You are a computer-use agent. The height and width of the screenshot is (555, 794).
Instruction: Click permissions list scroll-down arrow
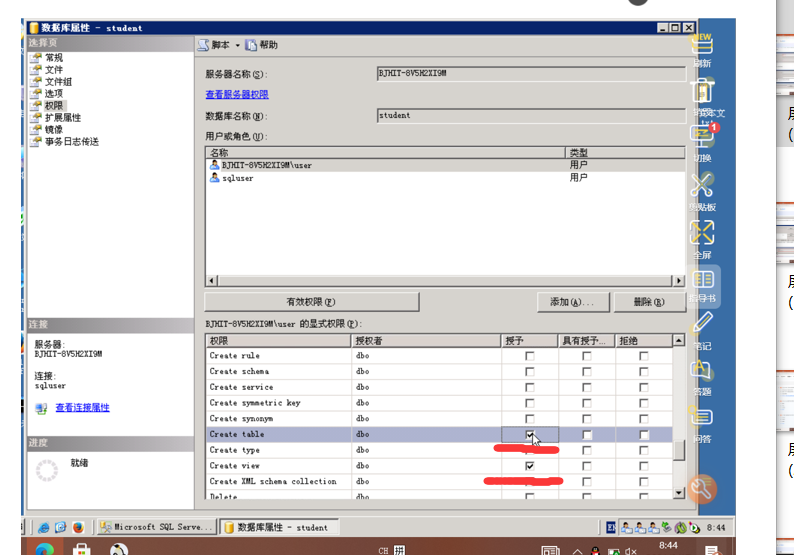pos(679,493)
